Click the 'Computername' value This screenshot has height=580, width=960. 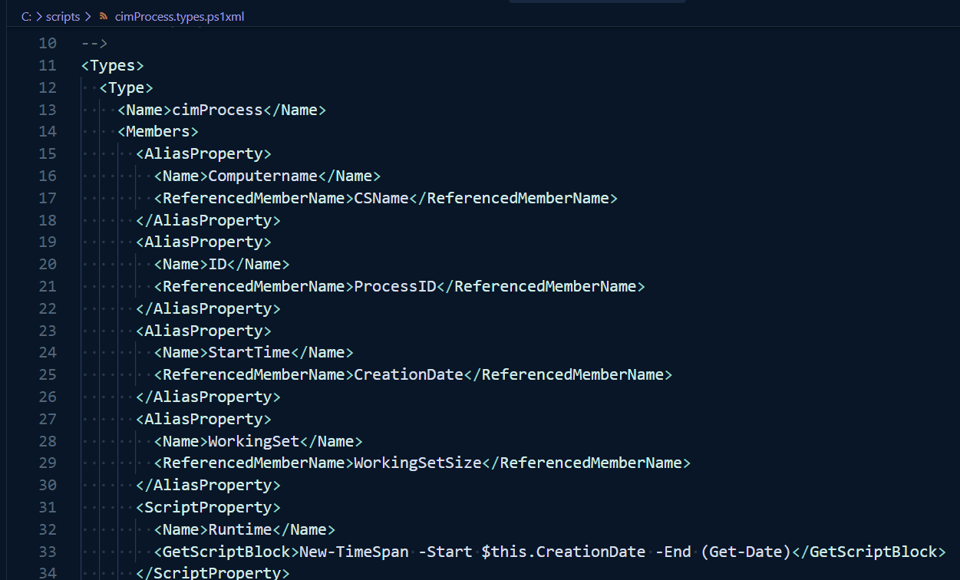coord(263,176)
